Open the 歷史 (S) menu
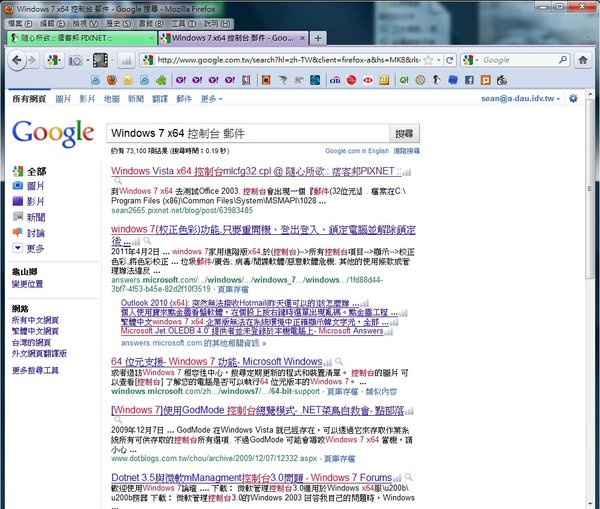Viewport: 600px width, 509px height. coord(118,24)
